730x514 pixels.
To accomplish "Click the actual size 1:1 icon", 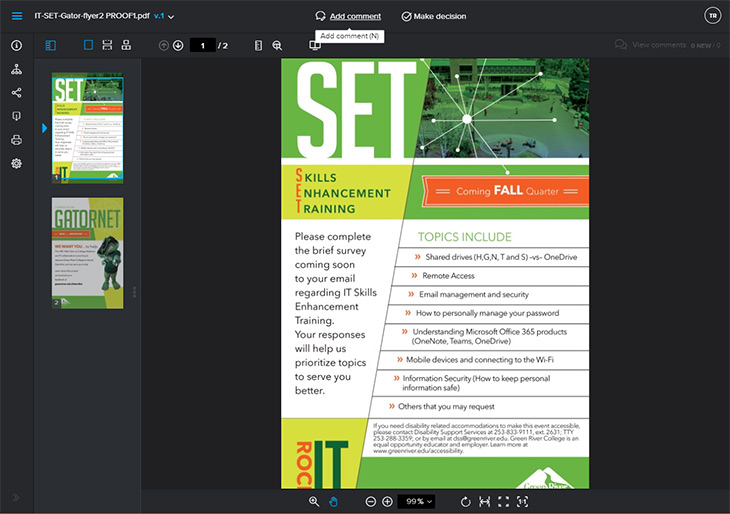I will click(522, 501).
